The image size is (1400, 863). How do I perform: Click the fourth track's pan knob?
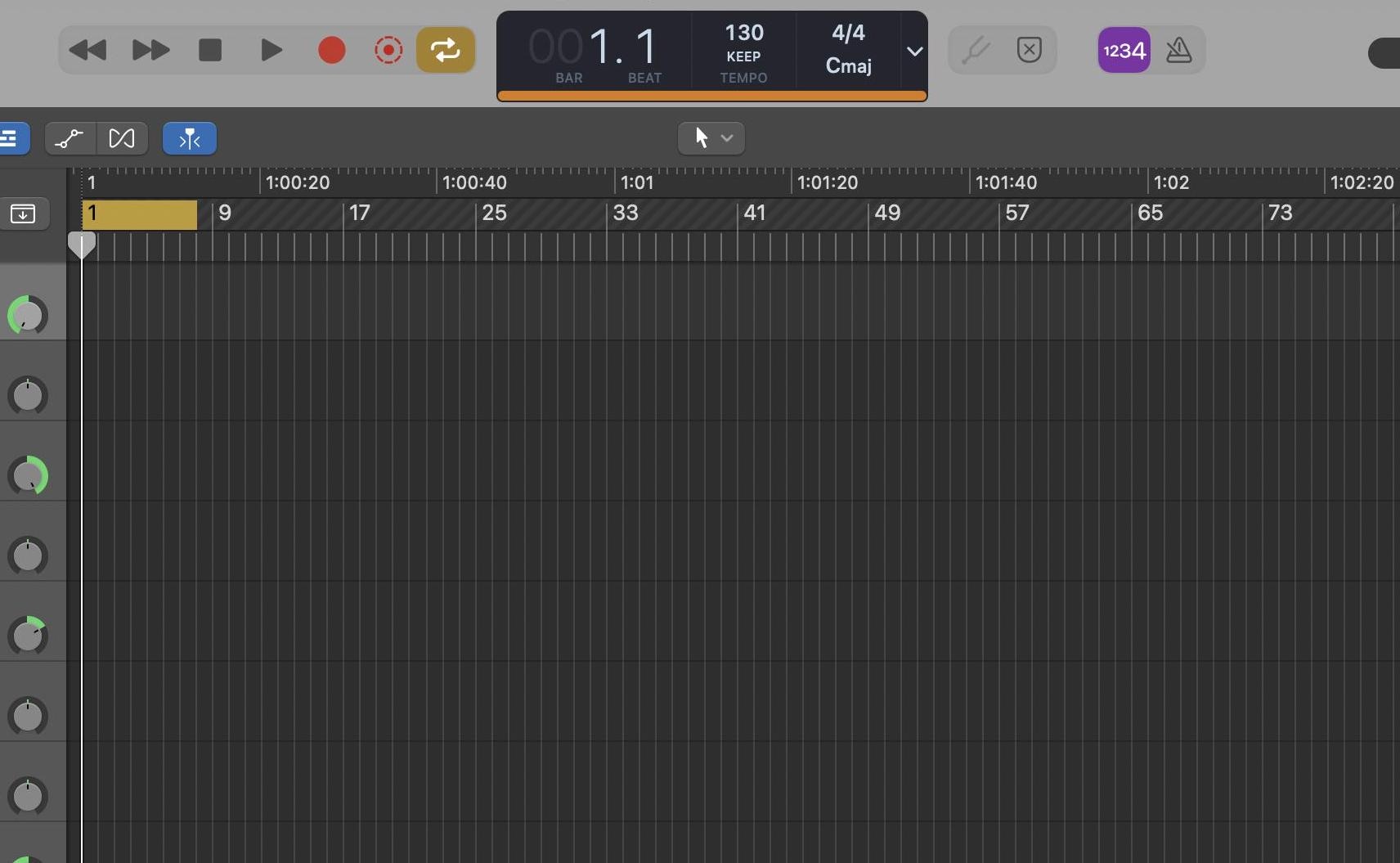click(28, 555)
